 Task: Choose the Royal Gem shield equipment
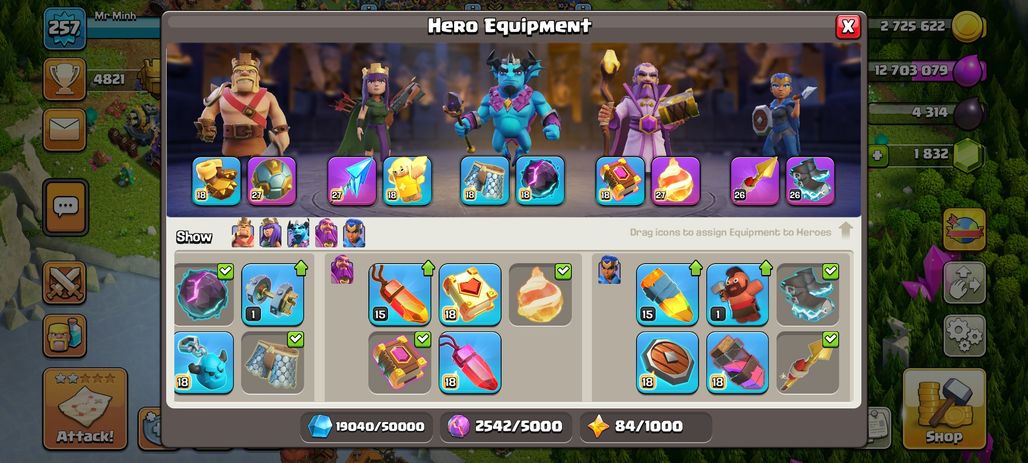coord(667,362)
